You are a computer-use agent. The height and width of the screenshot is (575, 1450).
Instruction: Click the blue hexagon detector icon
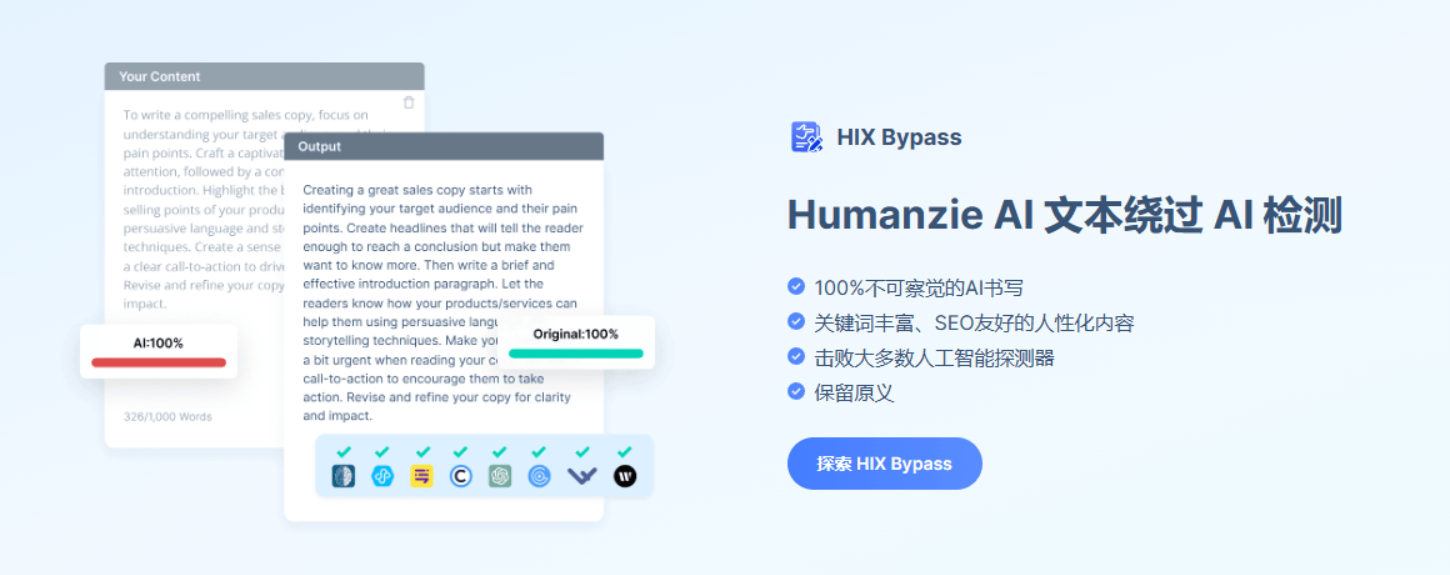coord(382,476)
